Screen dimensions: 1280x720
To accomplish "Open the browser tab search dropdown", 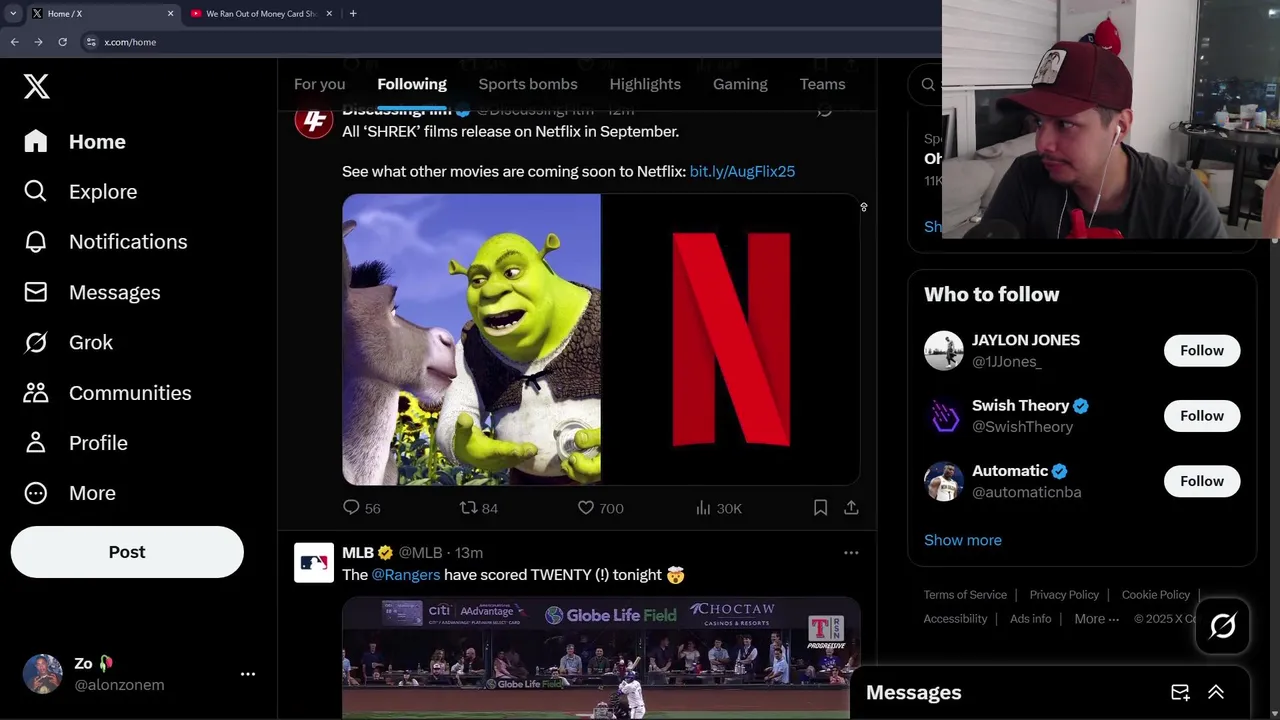I will pos(12,13).
